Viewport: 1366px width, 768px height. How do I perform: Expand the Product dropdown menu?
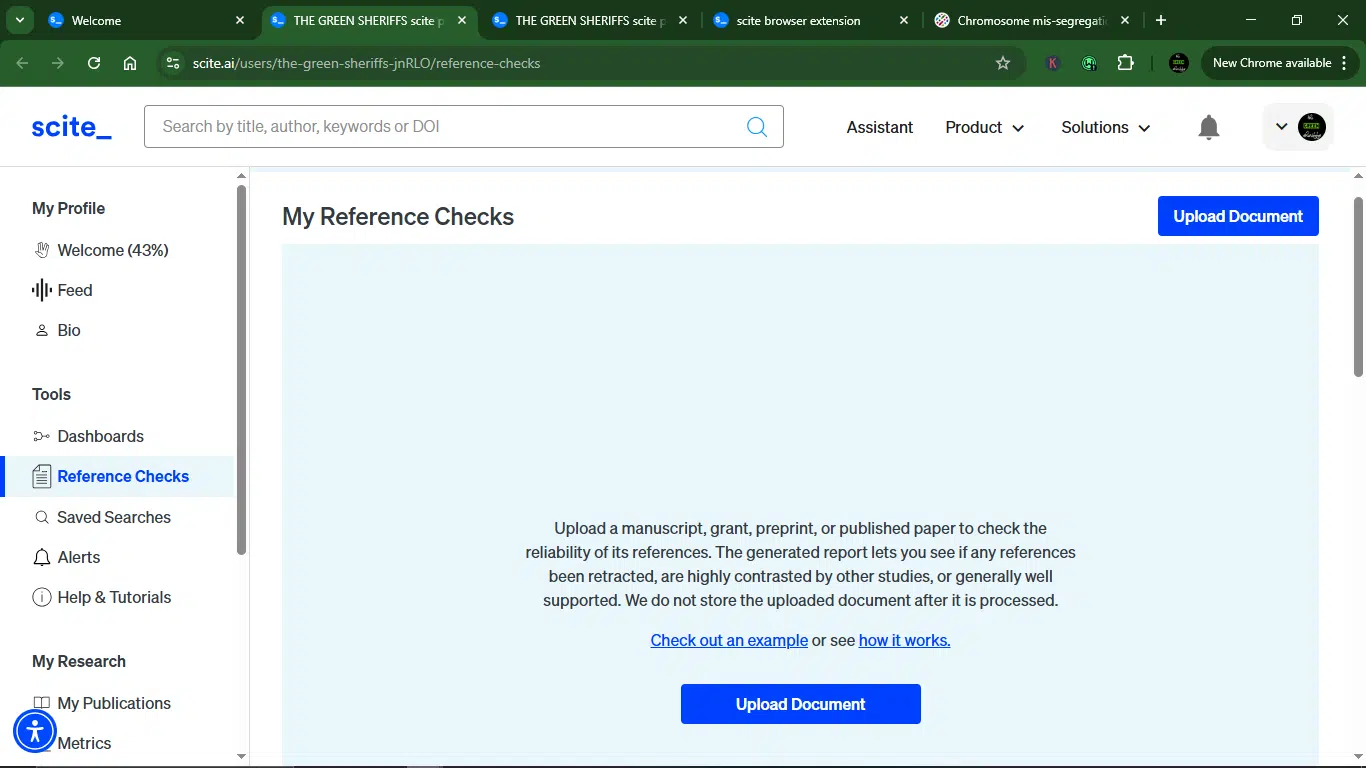tap(985, 127)
